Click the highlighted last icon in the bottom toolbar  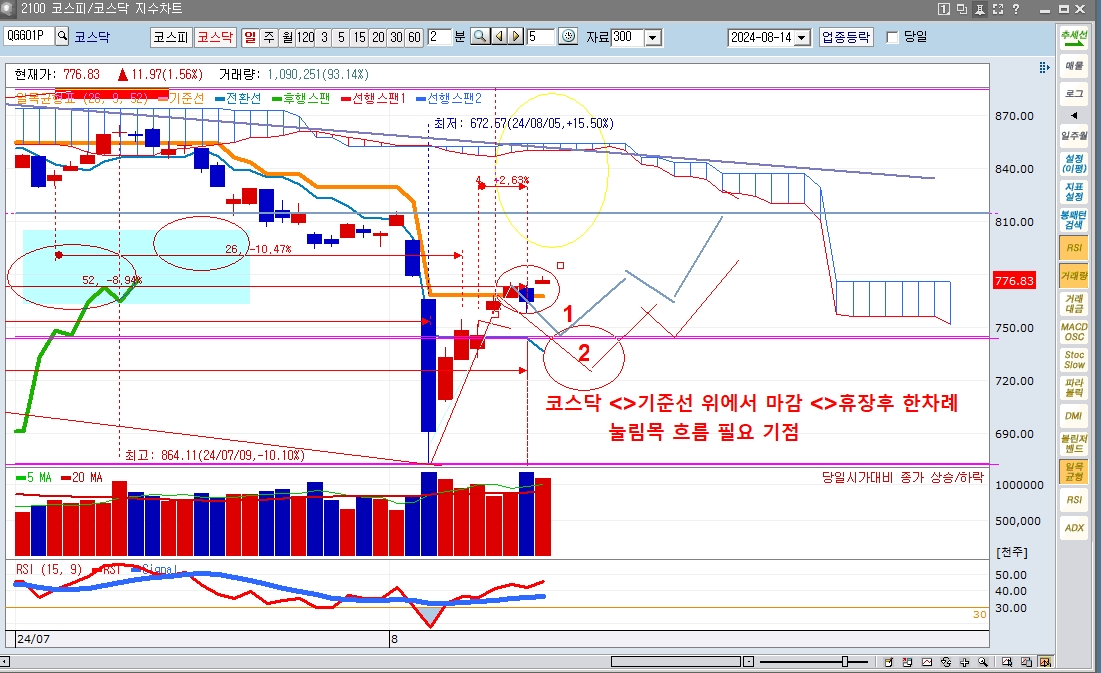[1046, 662]
